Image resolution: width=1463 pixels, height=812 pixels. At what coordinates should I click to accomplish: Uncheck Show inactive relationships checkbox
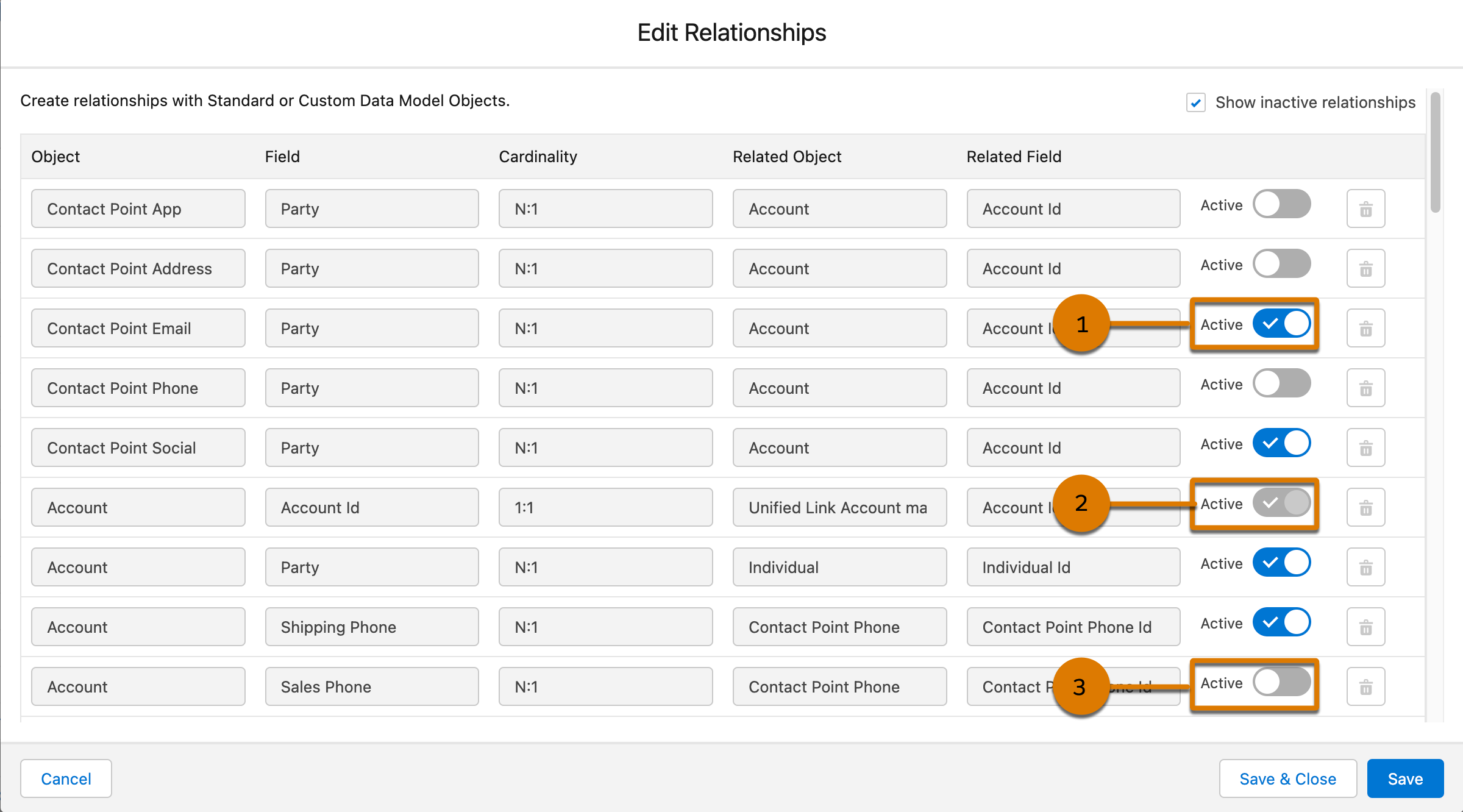tap(1195, 102)
